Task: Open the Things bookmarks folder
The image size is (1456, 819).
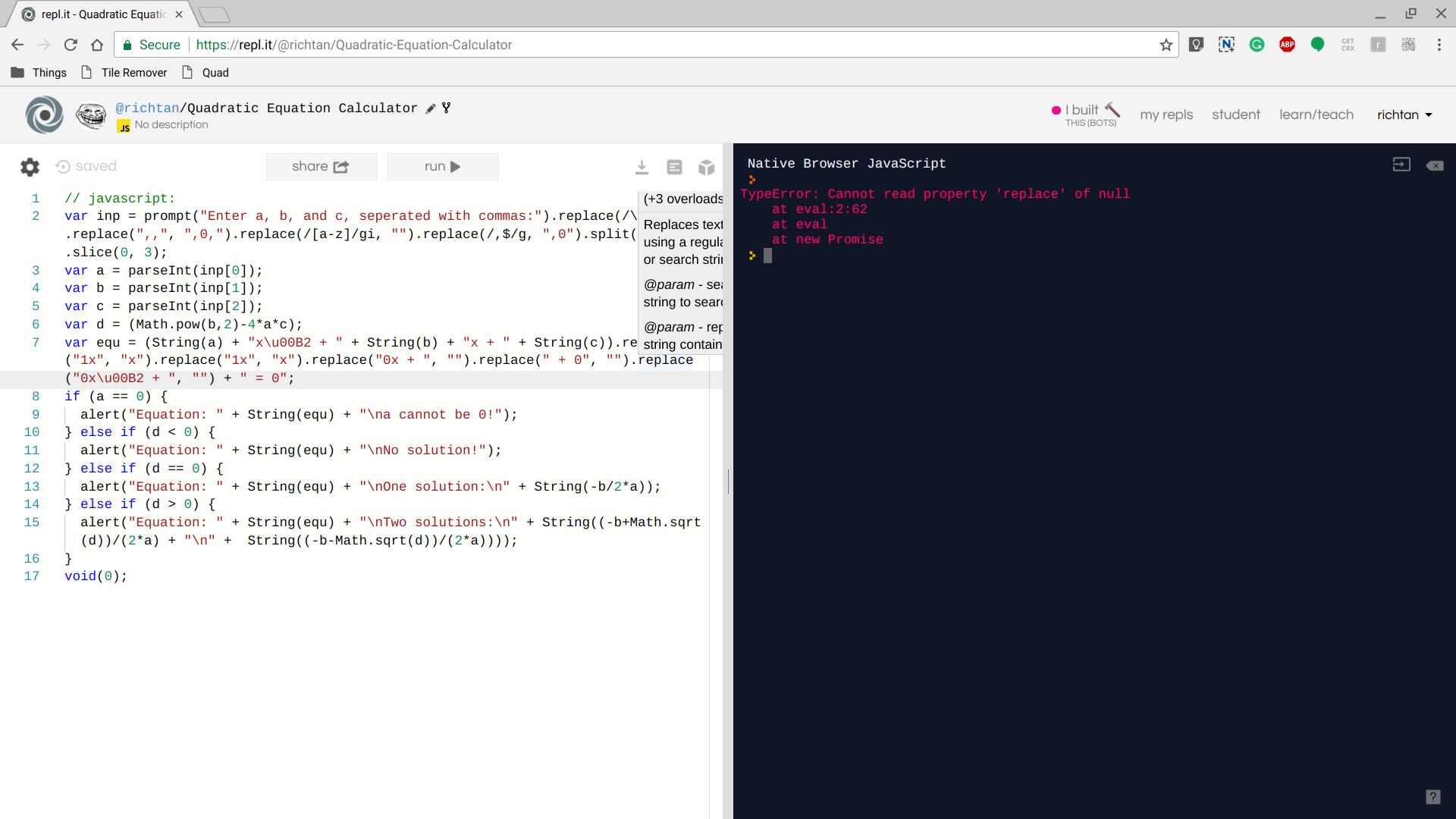Action: click(x=39, y=73)
